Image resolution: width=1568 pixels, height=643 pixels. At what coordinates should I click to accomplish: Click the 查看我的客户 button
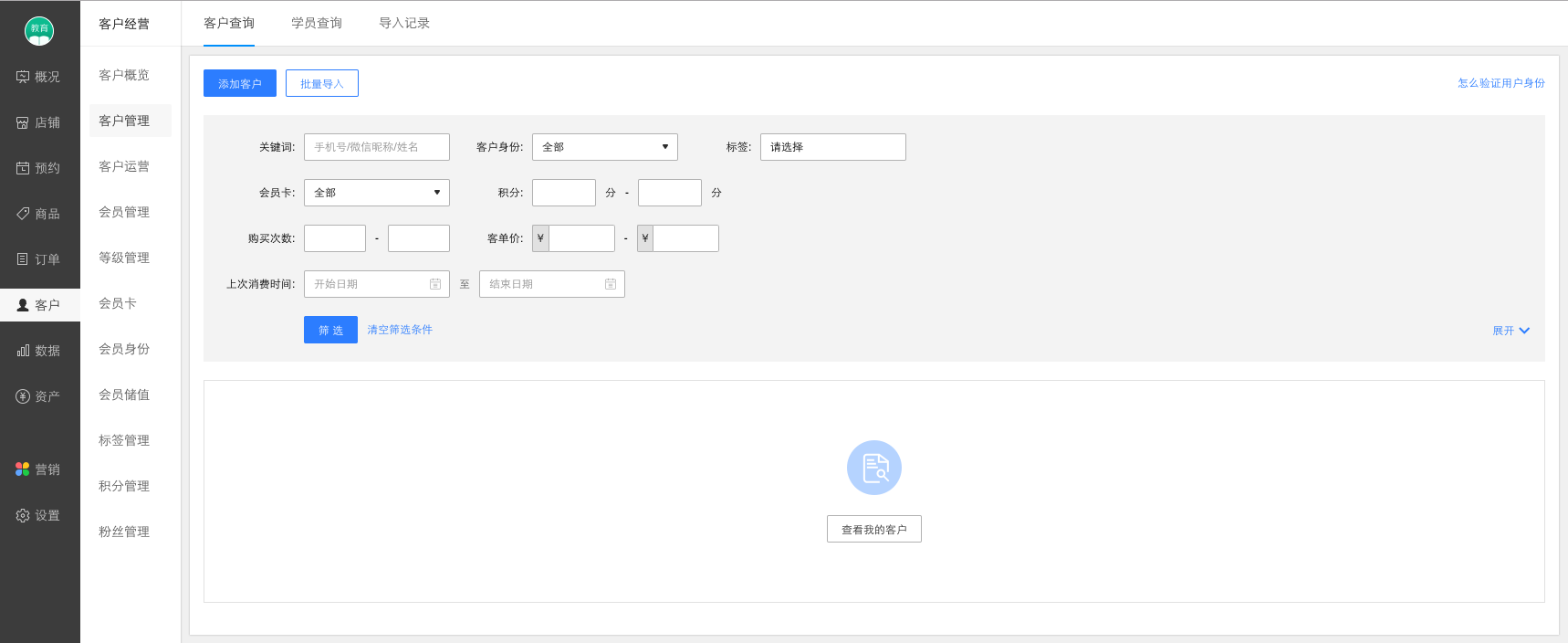click(874, 529)
